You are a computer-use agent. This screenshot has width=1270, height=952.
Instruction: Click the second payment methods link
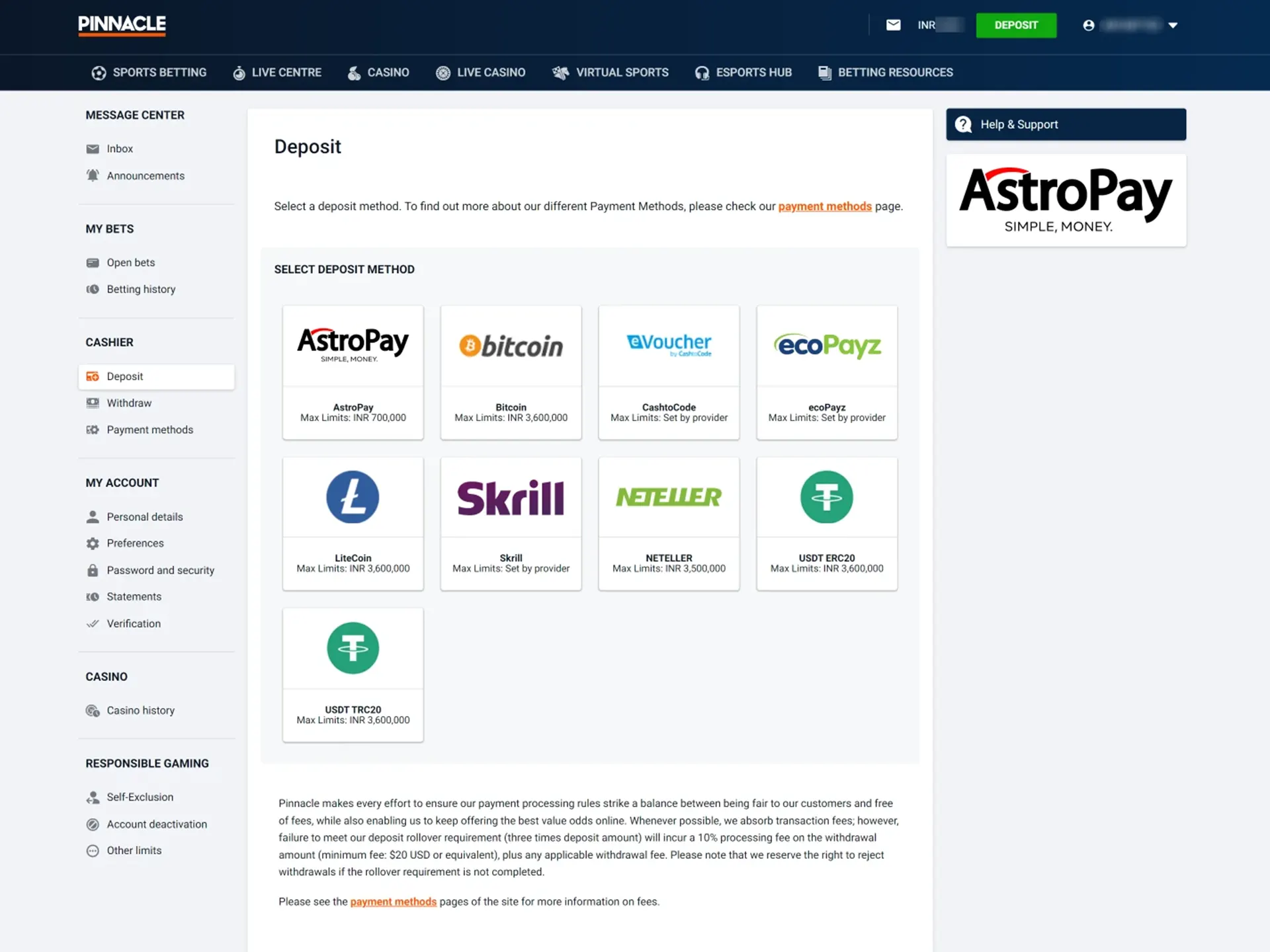coord(393,901)
